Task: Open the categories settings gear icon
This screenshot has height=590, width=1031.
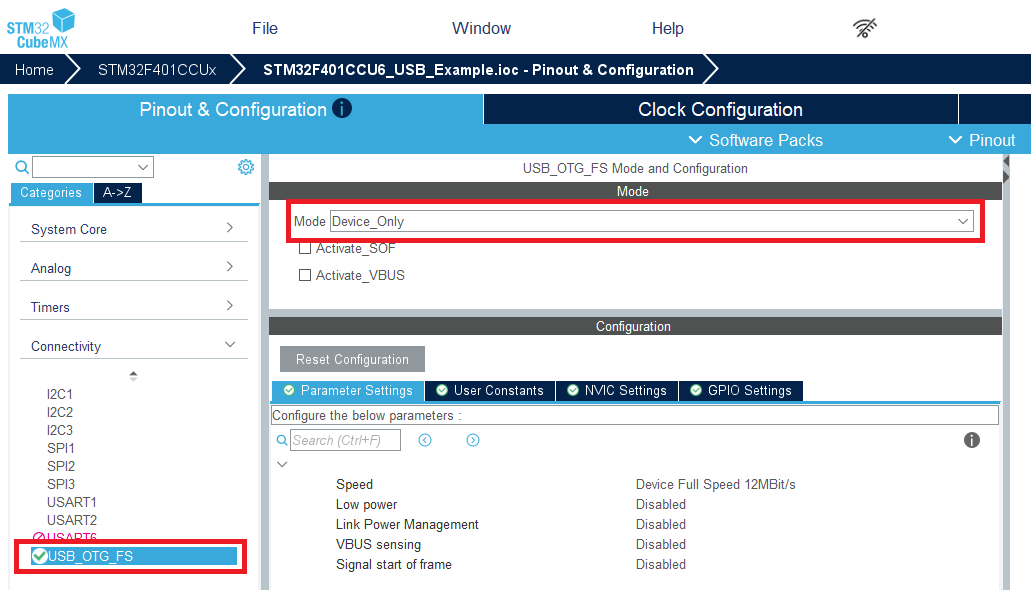Action: [x=245, y=167]
